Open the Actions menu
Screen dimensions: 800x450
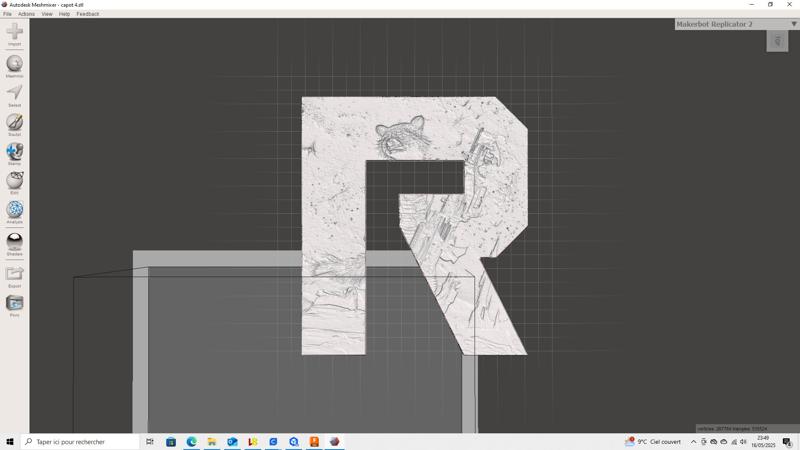point(26,14)
